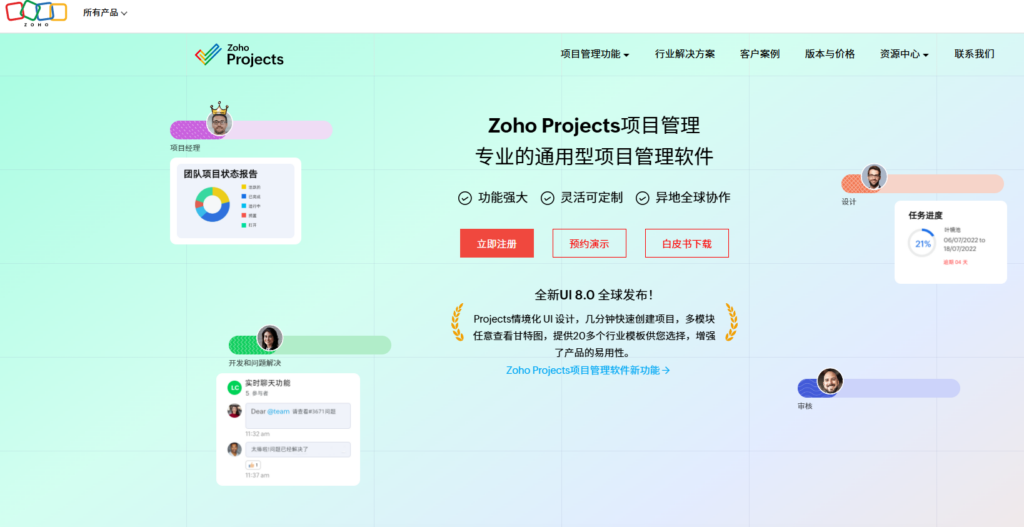Click the thumbs-up reaction in chat

point(253,465)
